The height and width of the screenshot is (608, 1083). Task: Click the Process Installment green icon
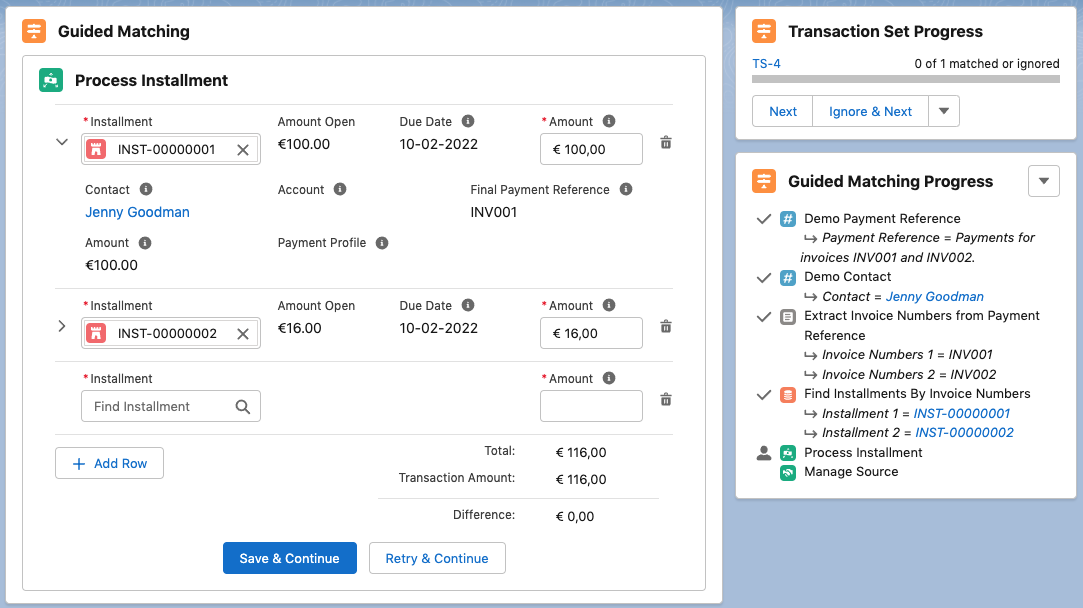tap(49, 80)
